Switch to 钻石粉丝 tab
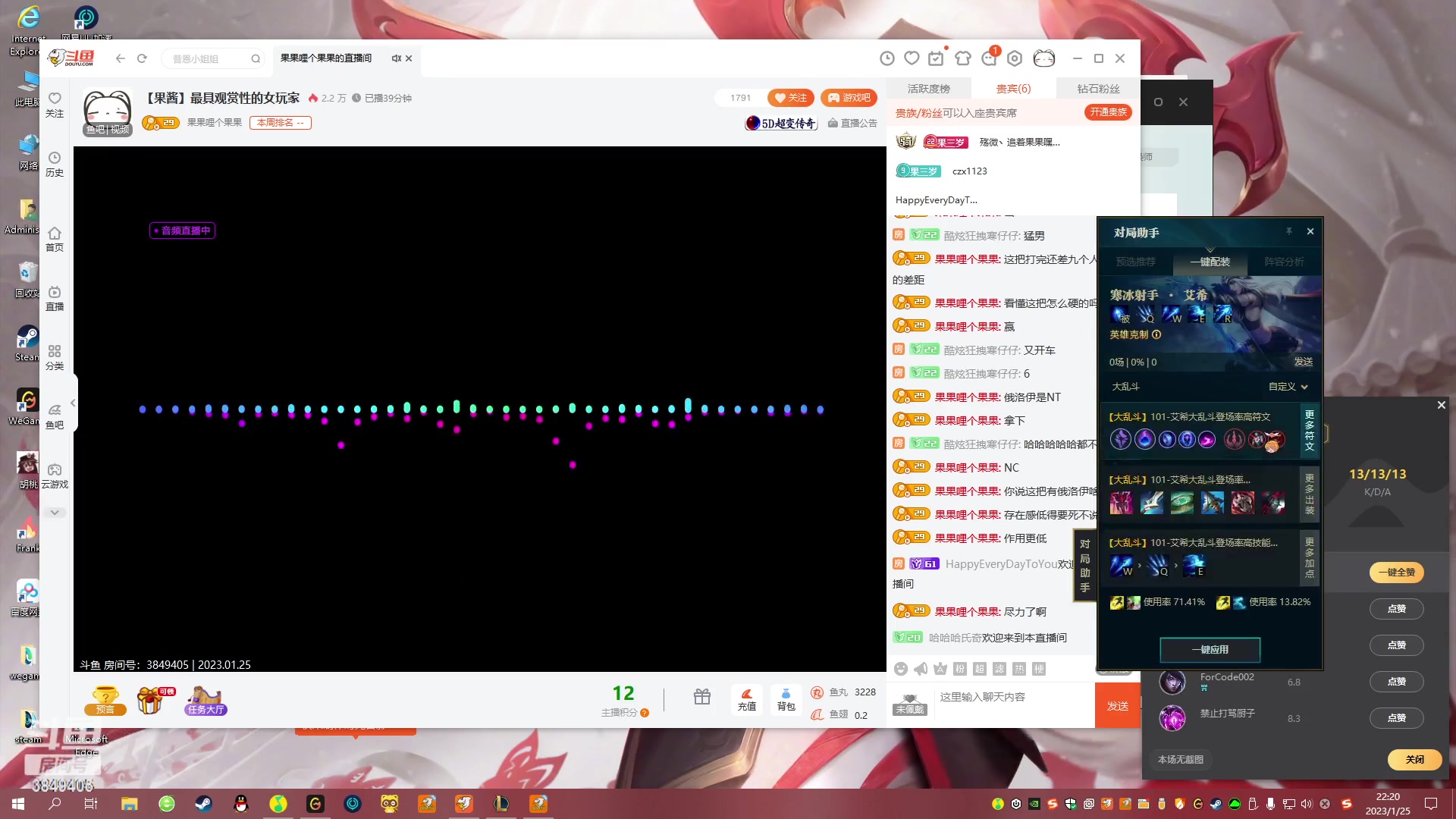 click(1098, 89)
